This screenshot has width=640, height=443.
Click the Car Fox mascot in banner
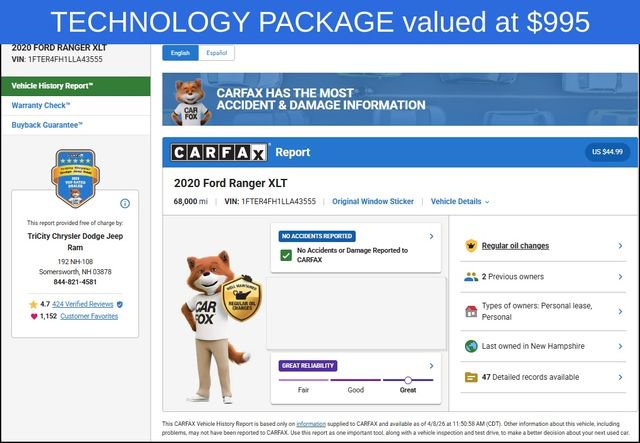190,102
